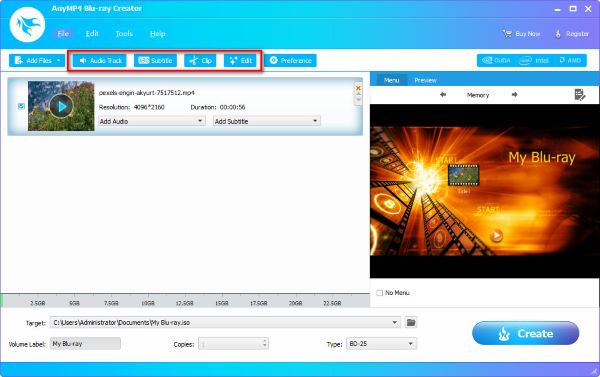Open the Tools menu

click(x=124, y=34)
